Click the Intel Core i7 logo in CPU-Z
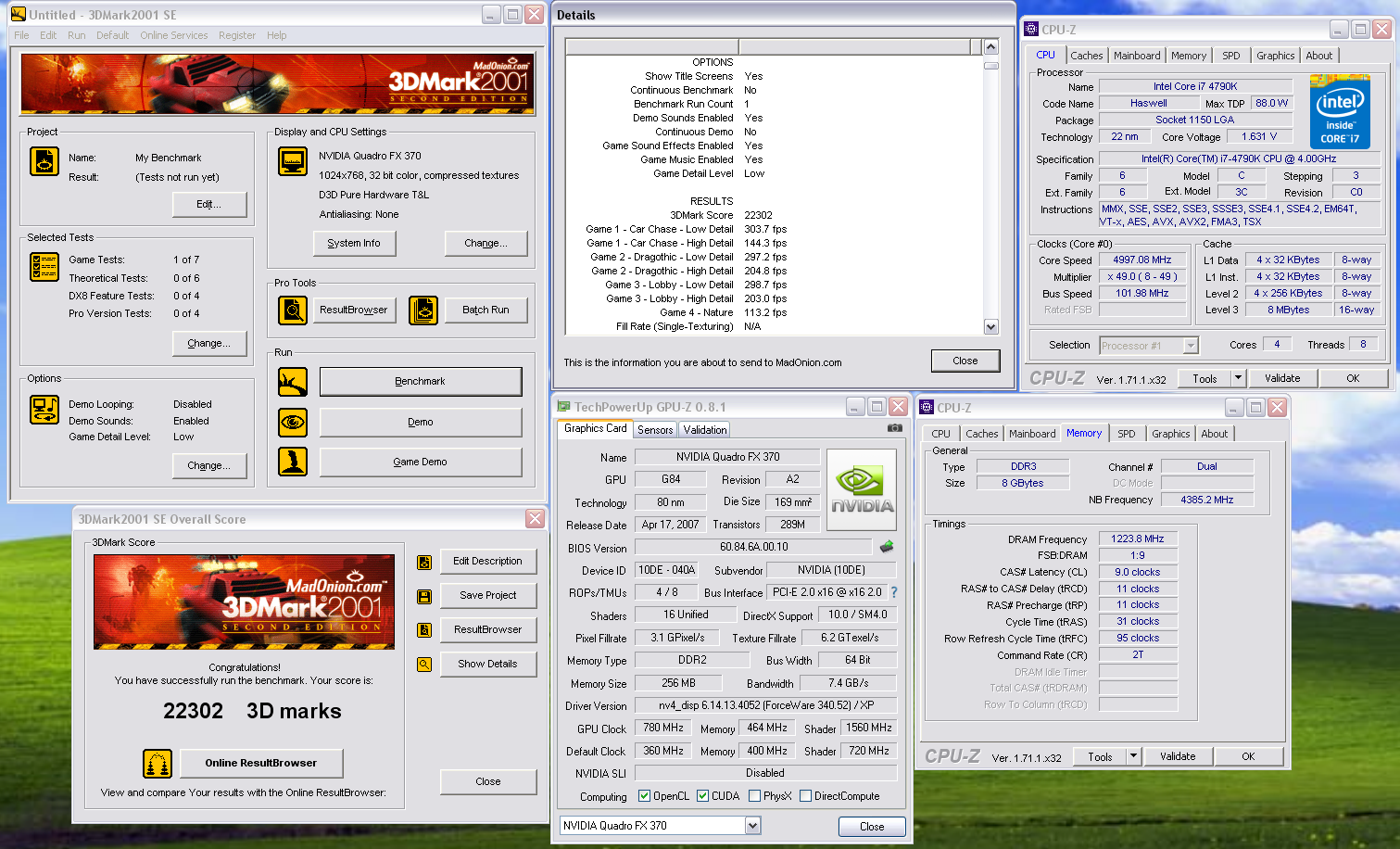 (x=1340, y=111)
